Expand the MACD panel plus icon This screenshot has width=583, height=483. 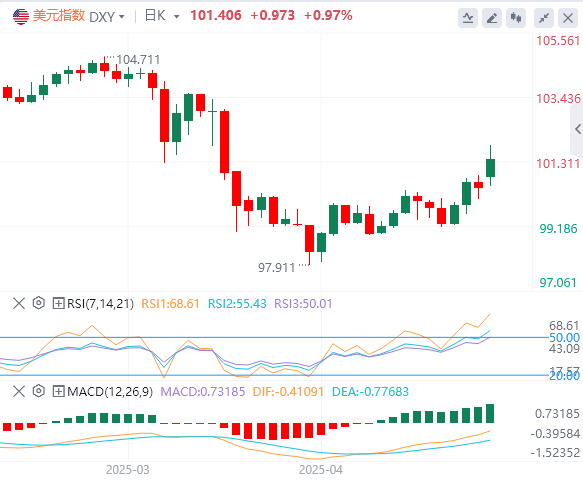[58, 391]
